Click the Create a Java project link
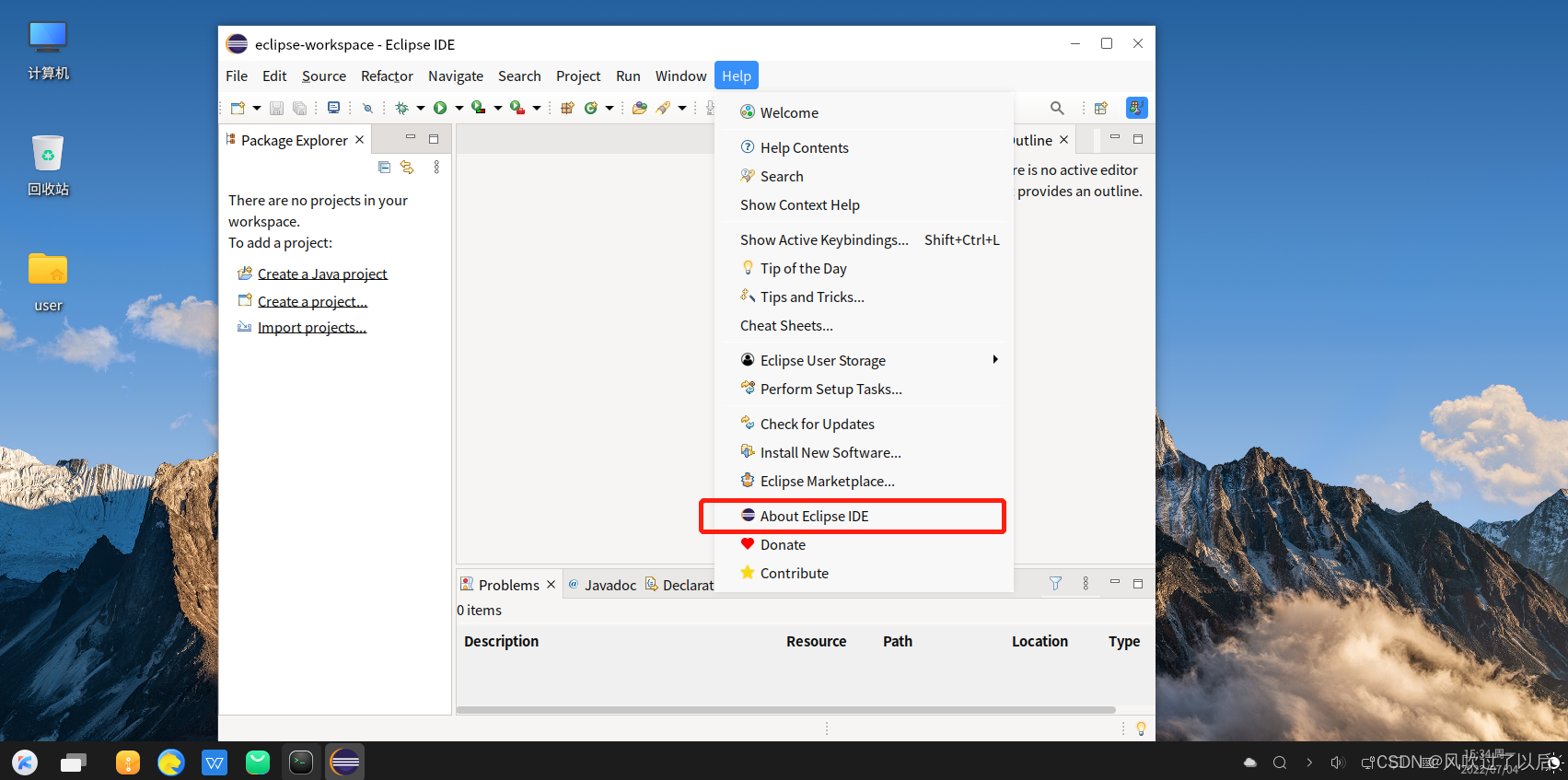The width and height of the screenshot is (1568, 780). [322, 274]
